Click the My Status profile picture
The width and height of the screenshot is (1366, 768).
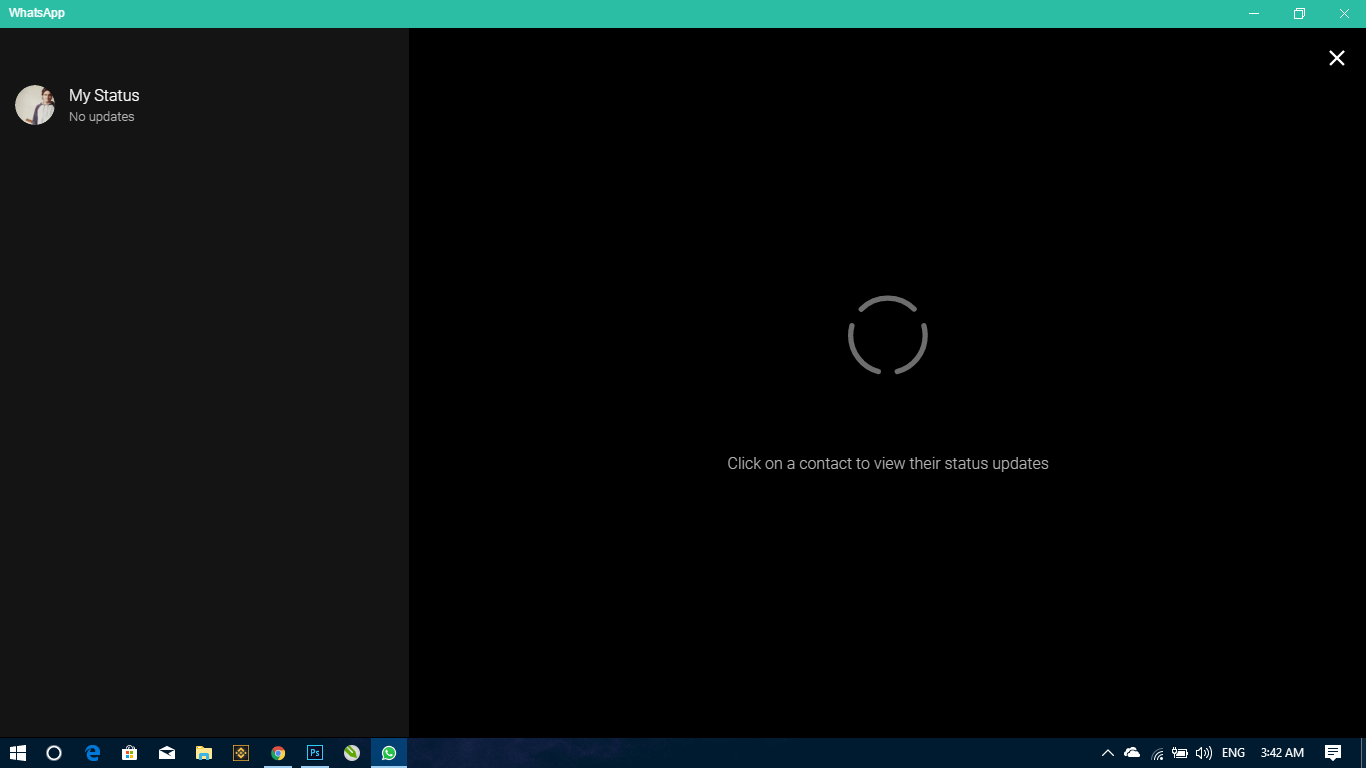(35, 105)
